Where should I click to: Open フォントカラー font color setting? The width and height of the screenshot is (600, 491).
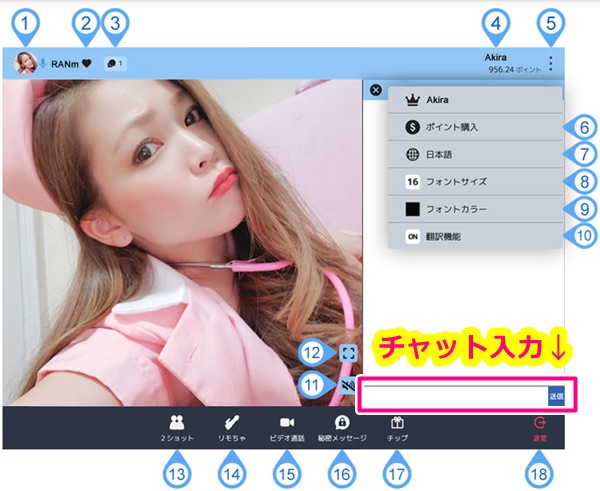(475, 209)
